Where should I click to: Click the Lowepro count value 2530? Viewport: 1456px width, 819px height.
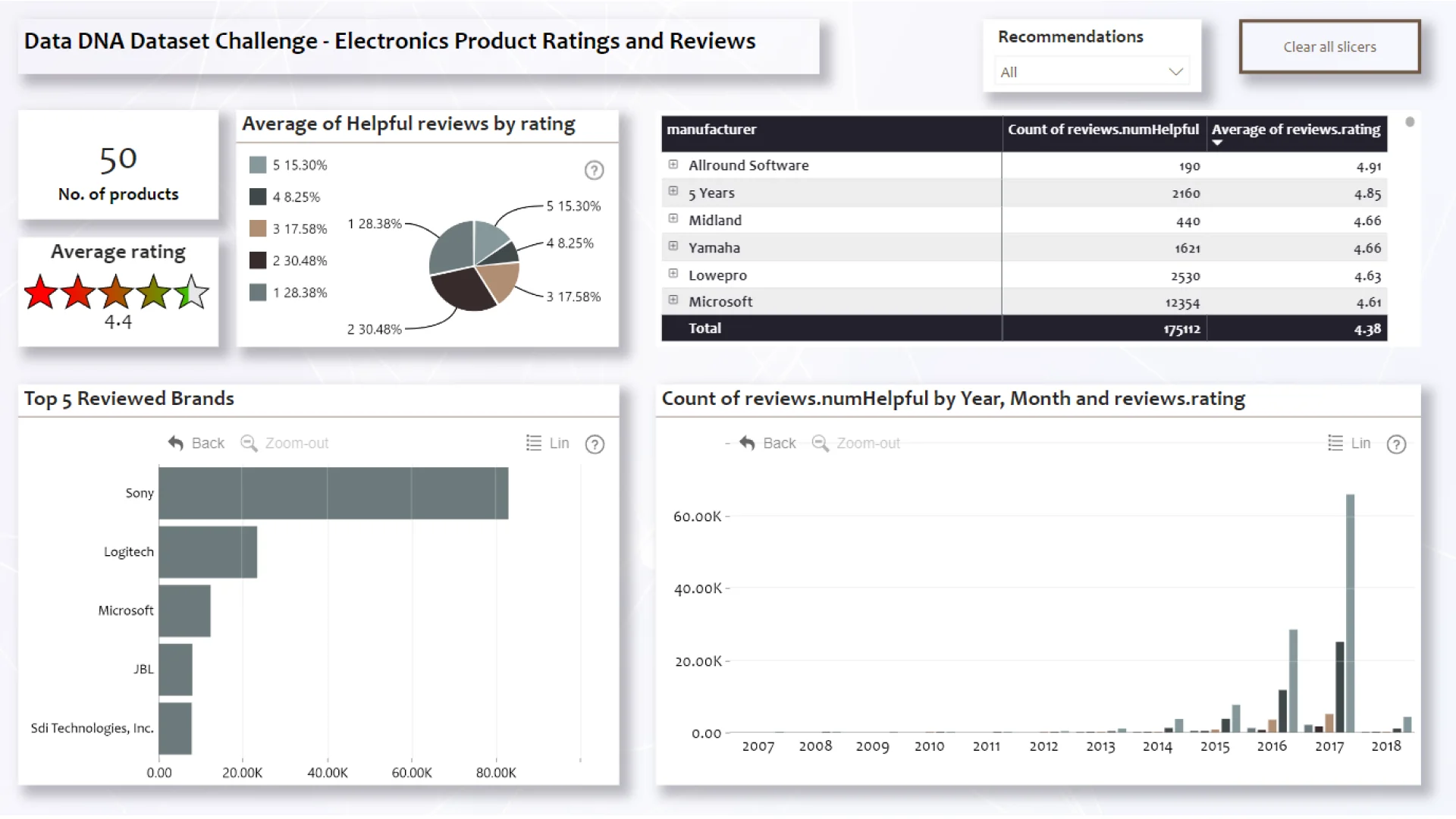click(x=1185, y=276)
